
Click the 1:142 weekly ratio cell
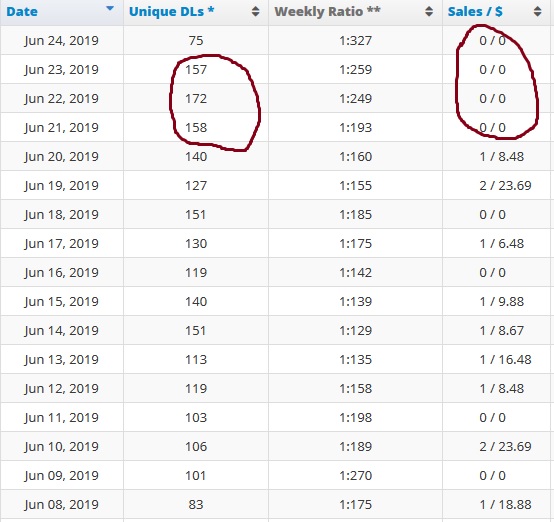[355, 272]
